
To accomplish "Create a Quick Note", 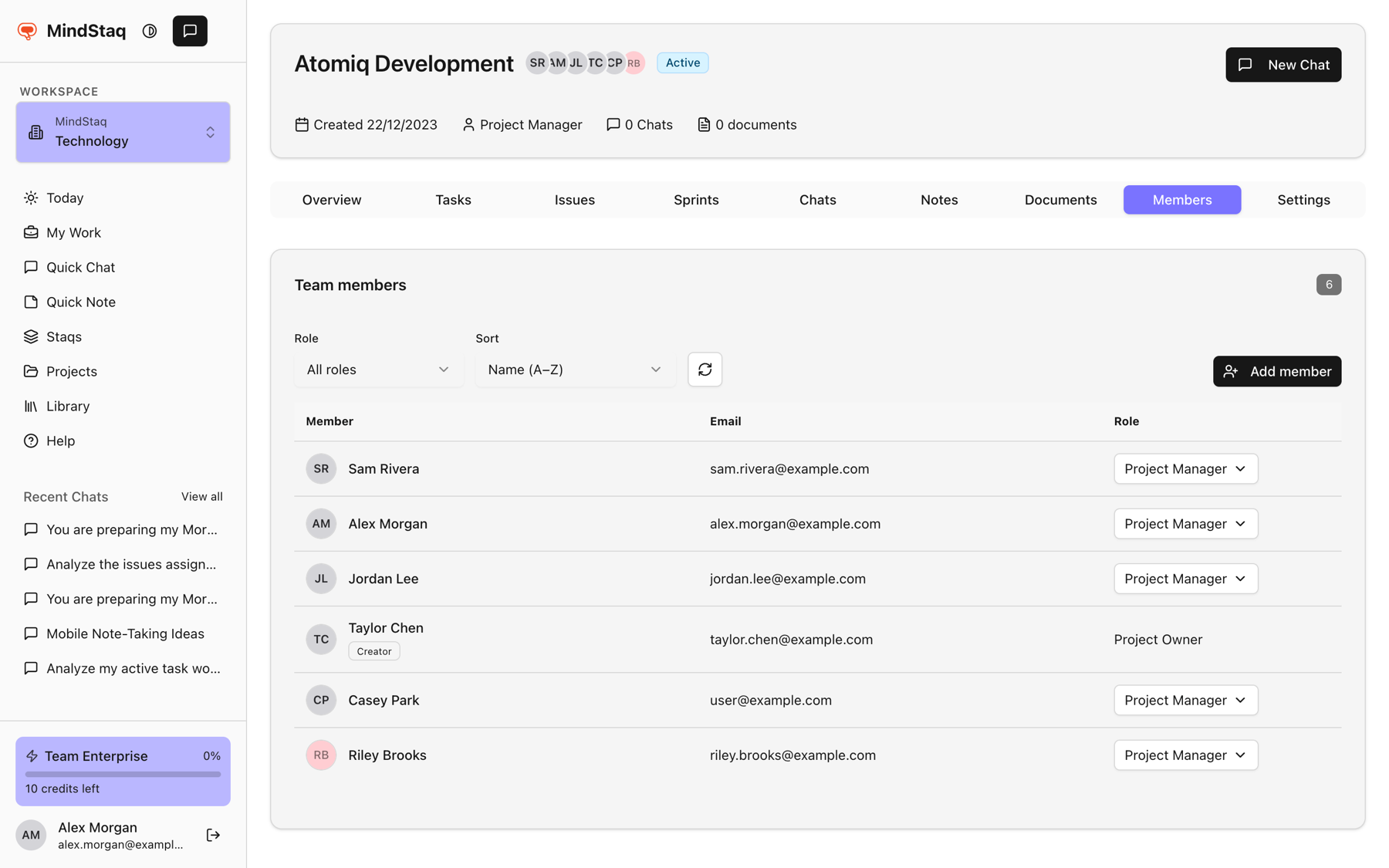I will [x=123, y=302].
